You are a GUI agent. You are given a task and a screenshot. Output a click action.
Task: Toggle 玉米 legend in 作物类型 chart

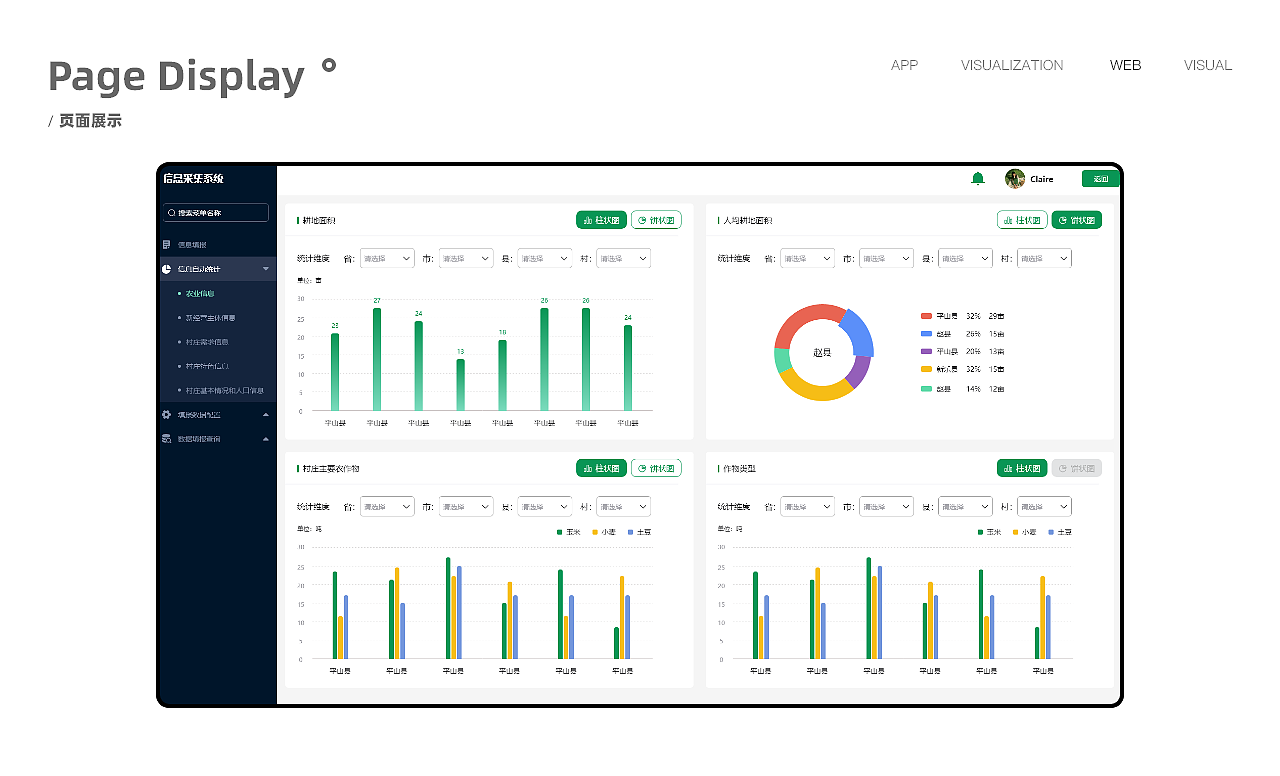[x=989, y=532]
